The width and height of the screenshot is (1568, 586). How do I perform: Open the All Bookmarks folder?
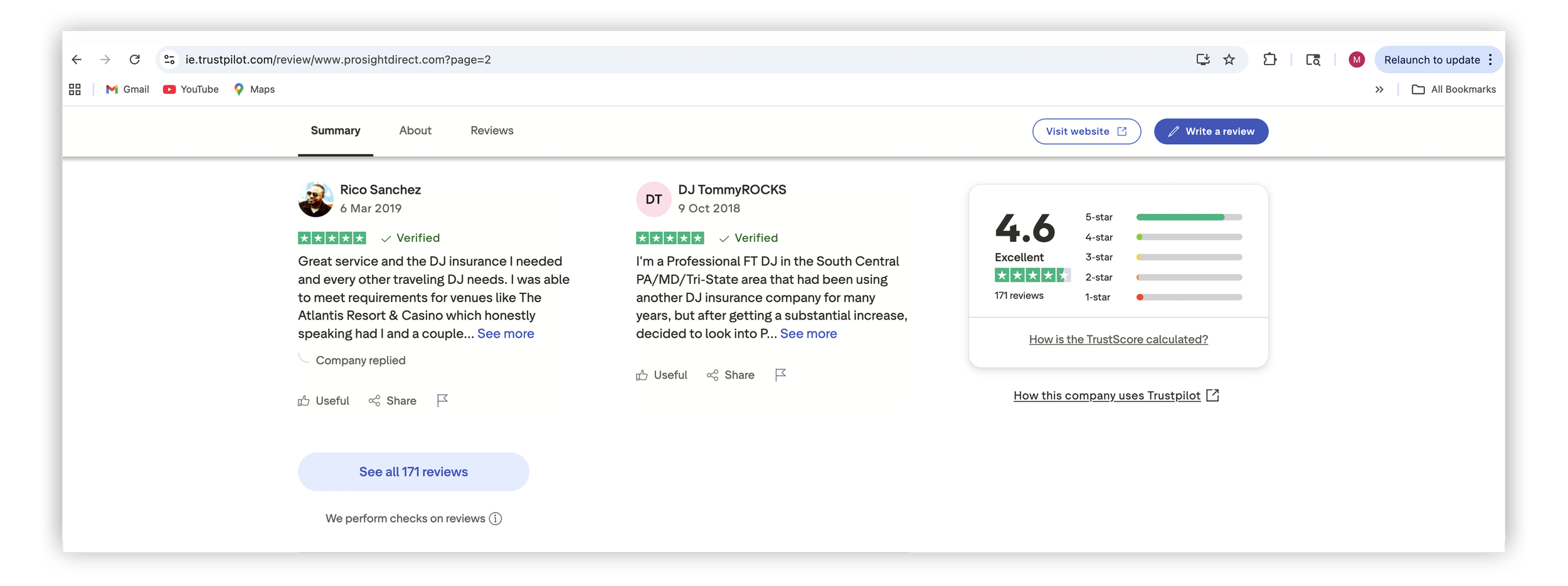click(x=1453, y=90)
